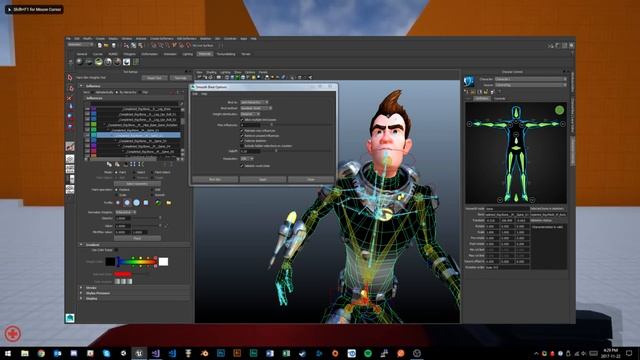Select the square brush profile

click(x=146, y=202)
